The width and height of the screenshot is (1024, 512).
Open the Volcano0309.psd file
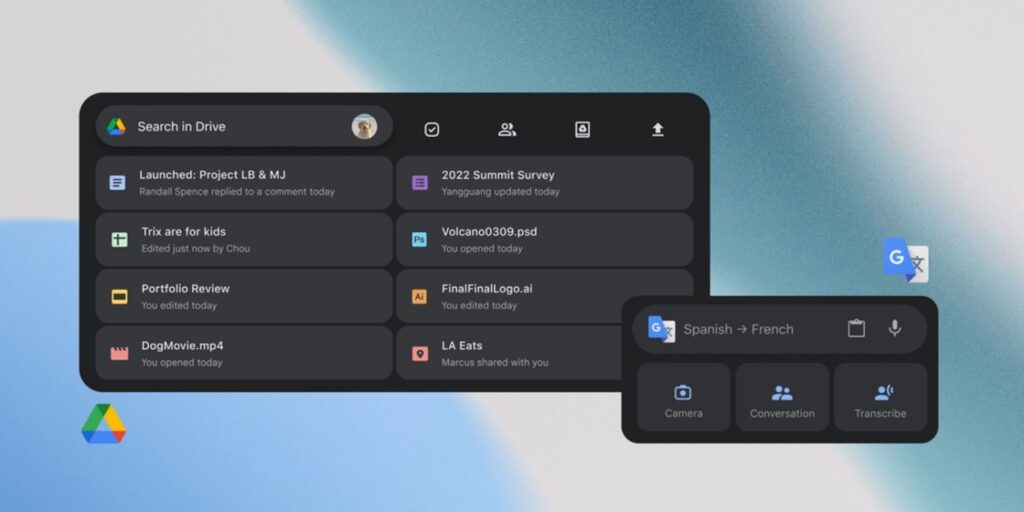coord(545,240)
